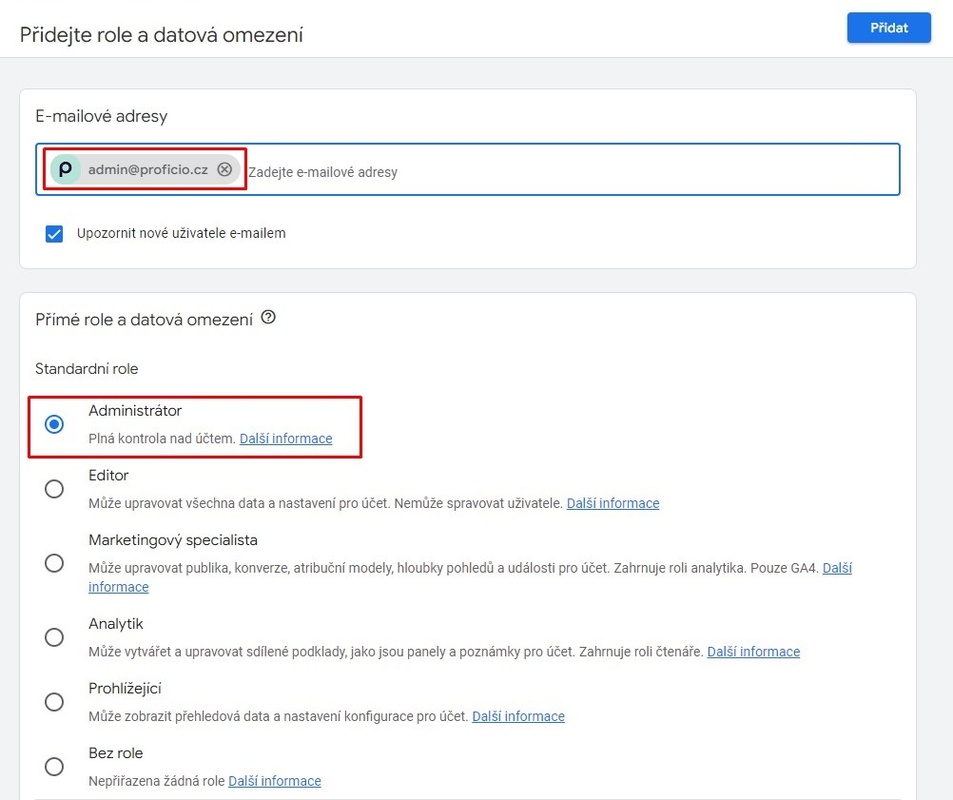Open Další informace link for Editor role
953x800 pixels.
tap(613, 503)
